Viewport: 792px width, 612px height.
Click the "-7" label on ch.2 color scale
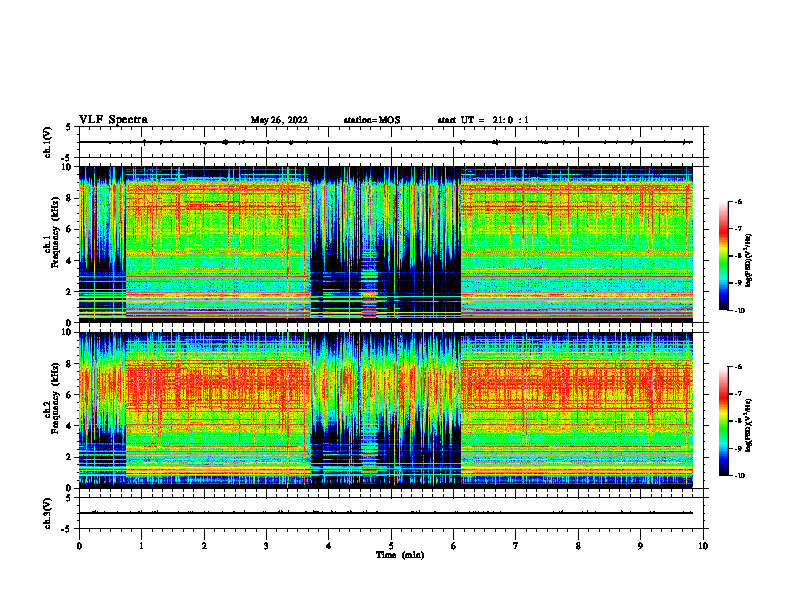[738, 394]
